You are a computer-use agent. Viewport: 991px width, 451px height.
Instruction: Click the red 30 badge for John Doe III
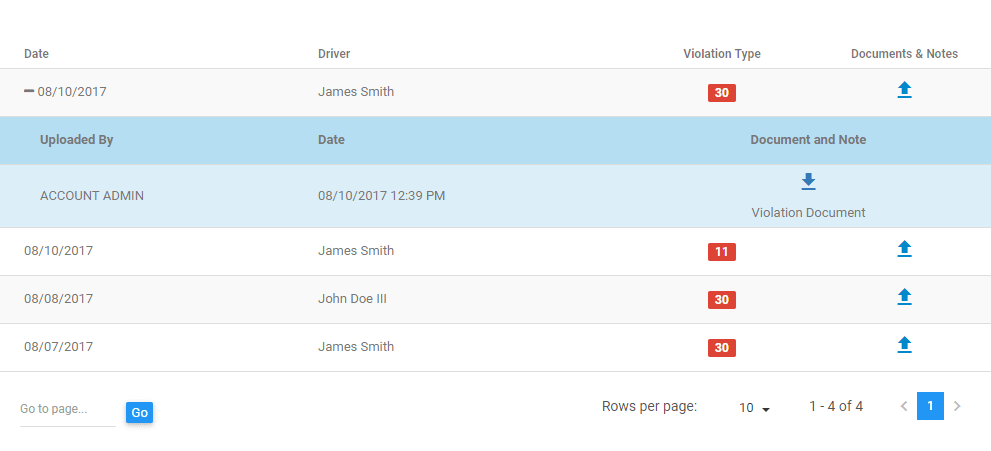[722, 300]
